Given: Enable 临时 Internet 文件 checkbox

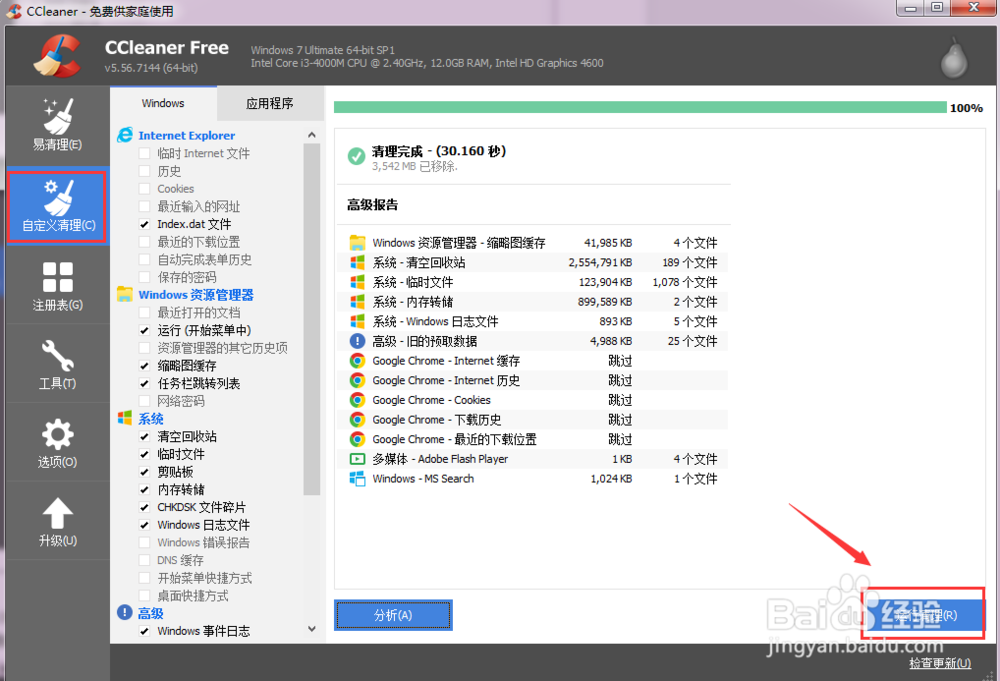Looking at the screenshot, I should coord(145,153).
